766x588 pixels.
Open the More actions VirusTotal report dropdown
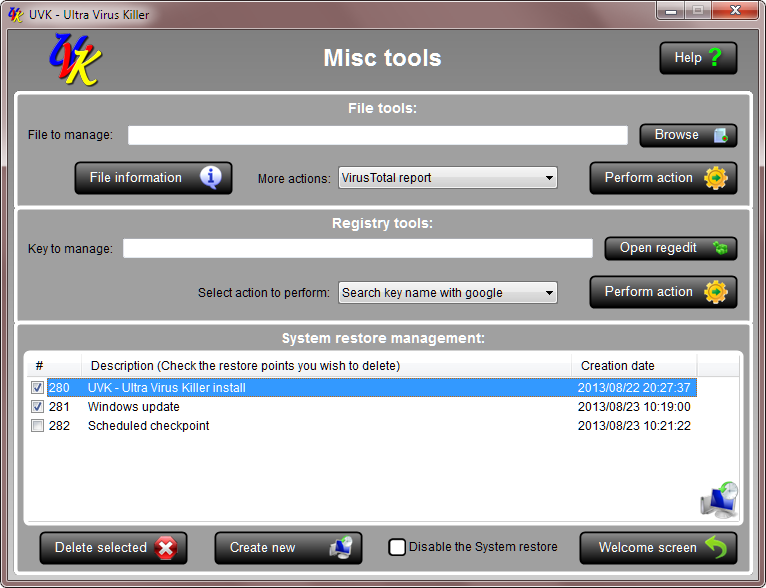[x=447, y=178]
